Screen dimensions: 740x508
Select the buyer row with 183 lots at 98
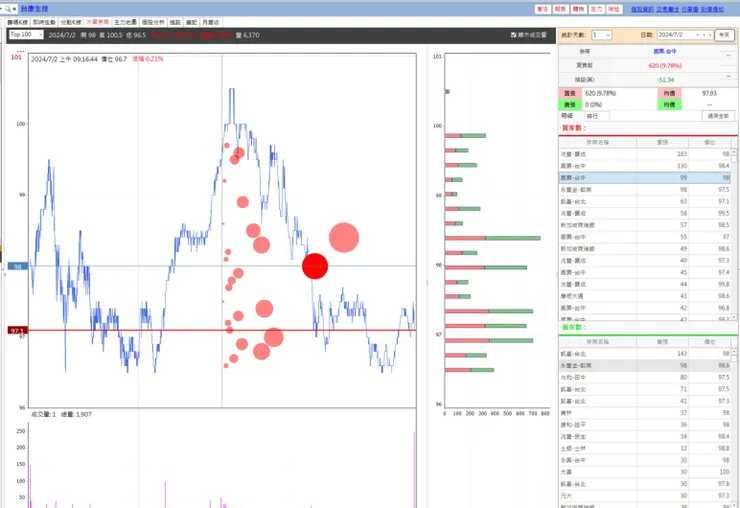point(645,154)
